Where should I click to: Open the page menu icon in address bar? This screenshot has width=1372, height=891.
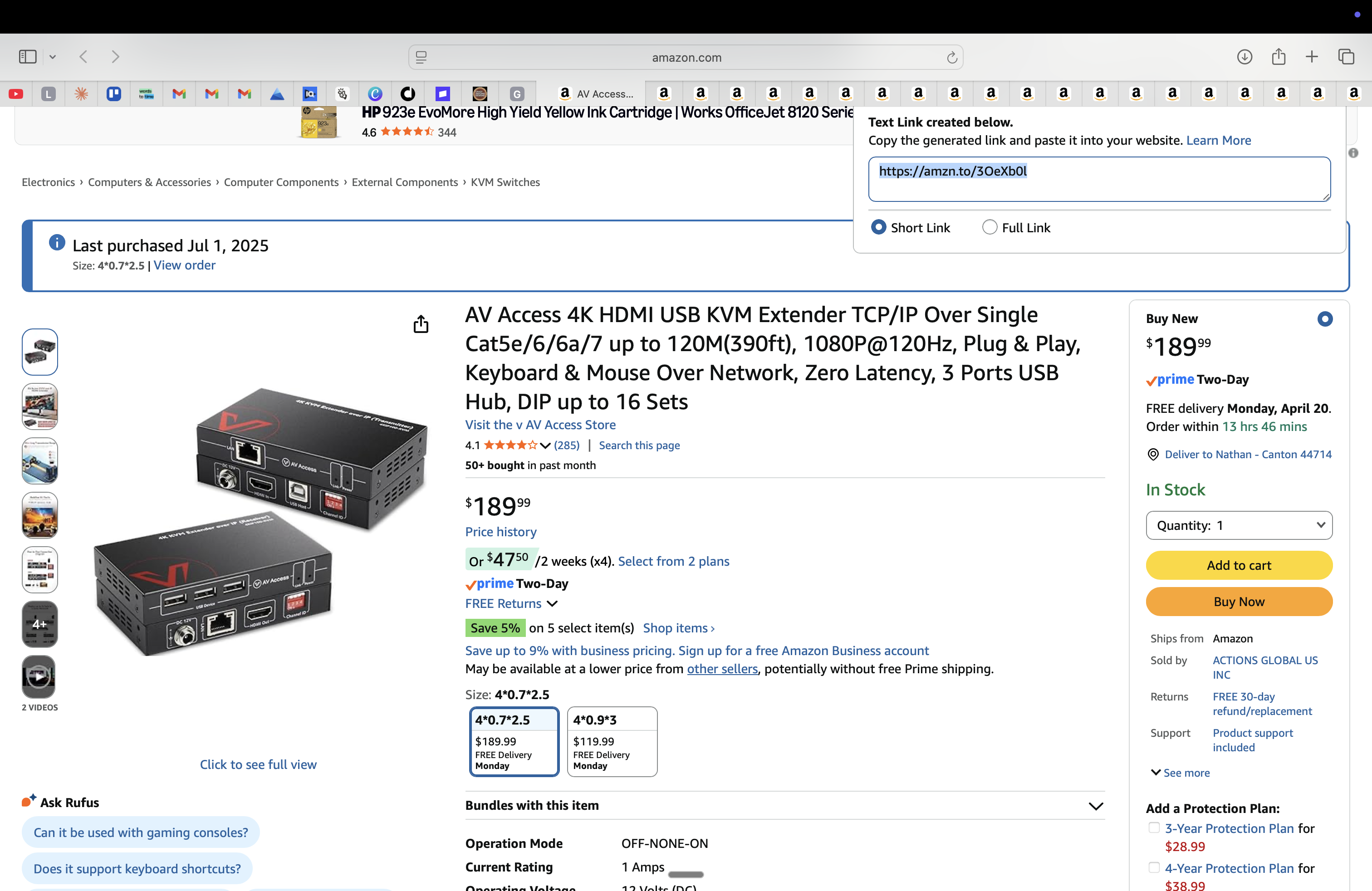[421, 57]
